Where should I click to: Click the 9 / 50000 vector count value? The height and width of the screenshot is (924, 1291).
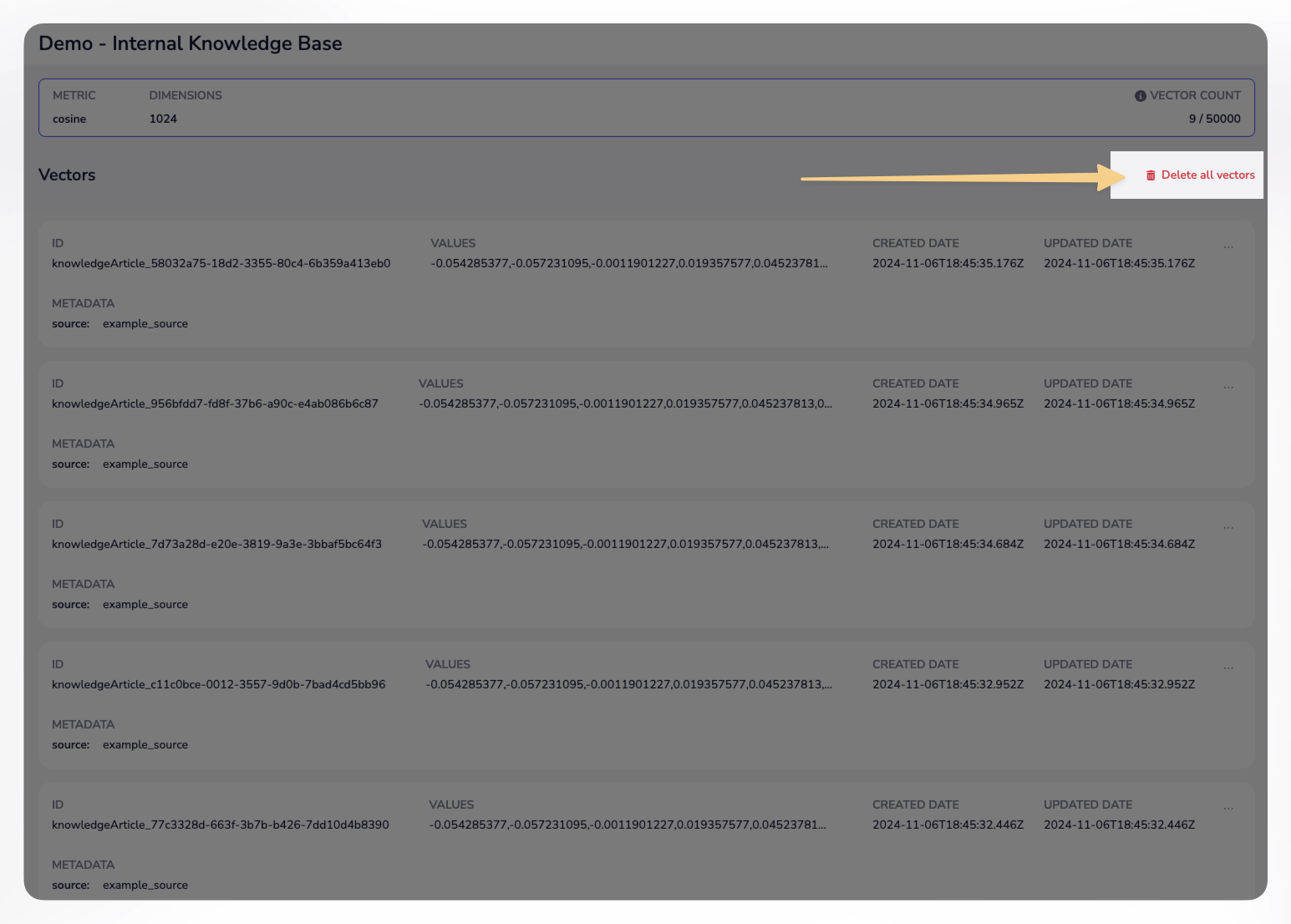[x=1214, y=119]
